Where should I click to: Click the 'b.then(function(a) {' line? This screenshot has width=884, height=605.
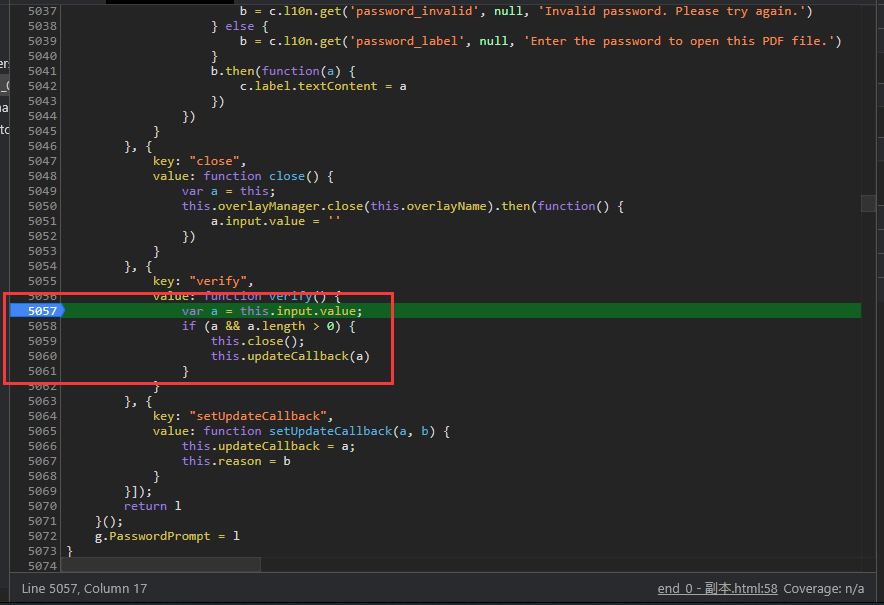click(283, 71)
